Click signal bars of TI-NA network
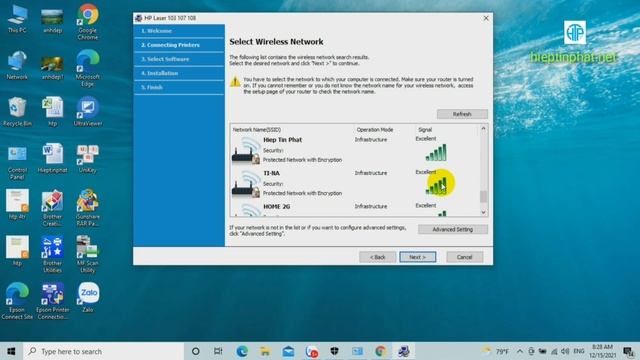 (436, 186)
